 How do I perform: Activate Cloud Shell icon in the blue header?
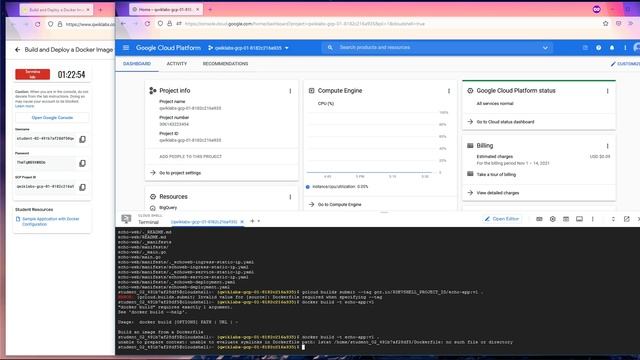pos(585,48)
